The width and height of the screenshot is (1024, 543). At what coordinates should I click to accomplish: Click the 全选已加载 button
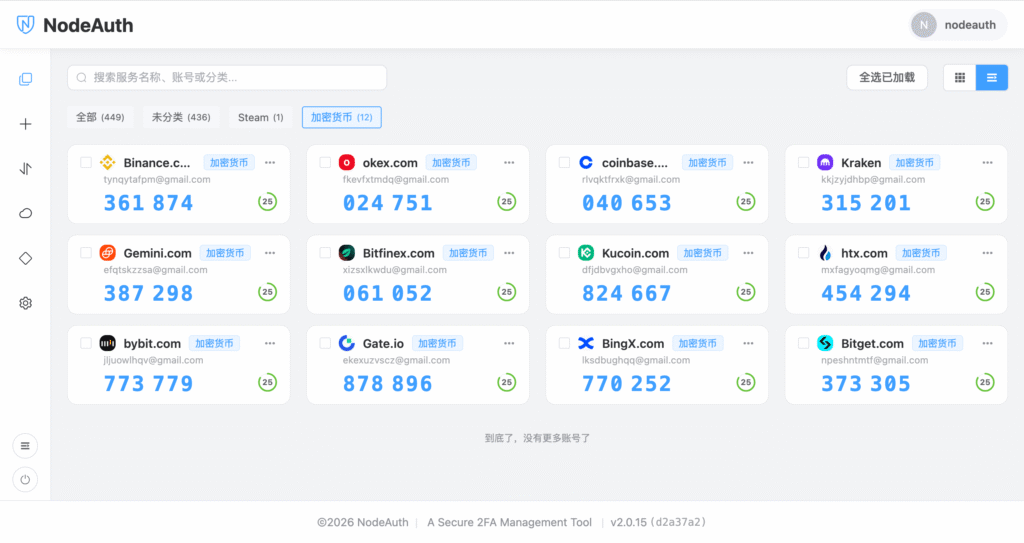click(x=887, y=78)
